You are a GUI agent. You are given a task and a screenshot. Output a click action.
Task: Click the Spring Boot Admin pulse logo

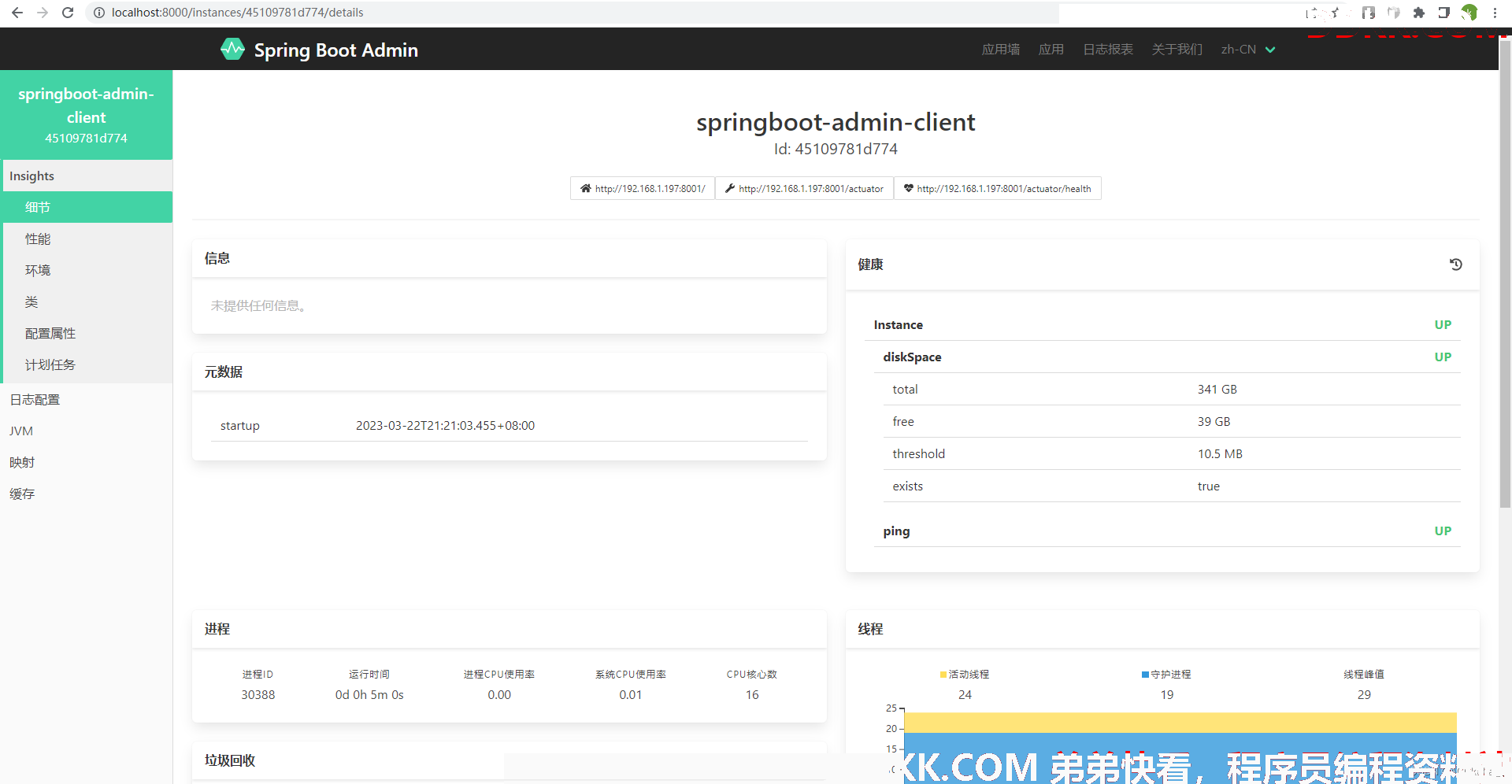[232, 50]
